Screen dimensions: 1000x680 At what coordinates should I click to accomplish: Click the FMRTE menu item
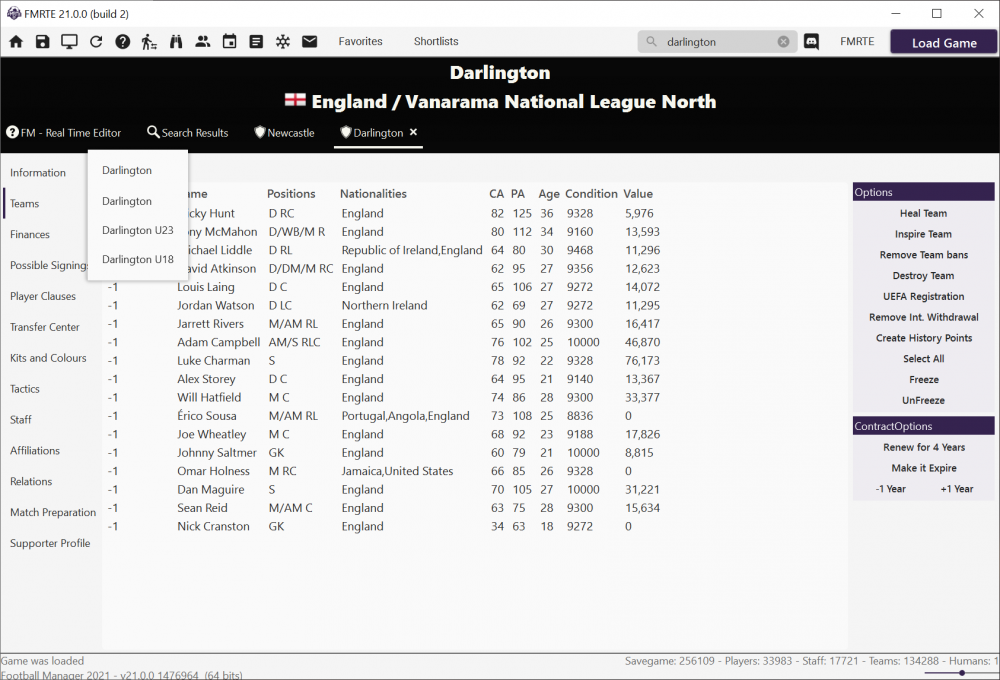click(857, 41)
